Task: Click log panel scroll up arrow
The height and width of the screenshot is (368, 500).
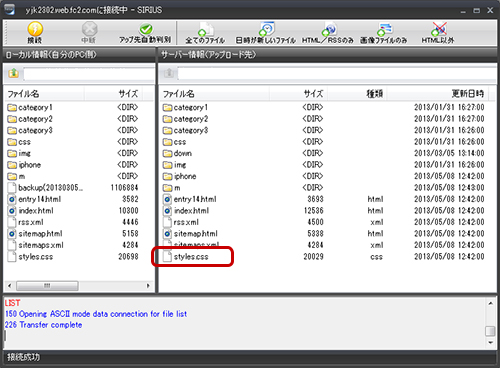Action: (490, 303)
